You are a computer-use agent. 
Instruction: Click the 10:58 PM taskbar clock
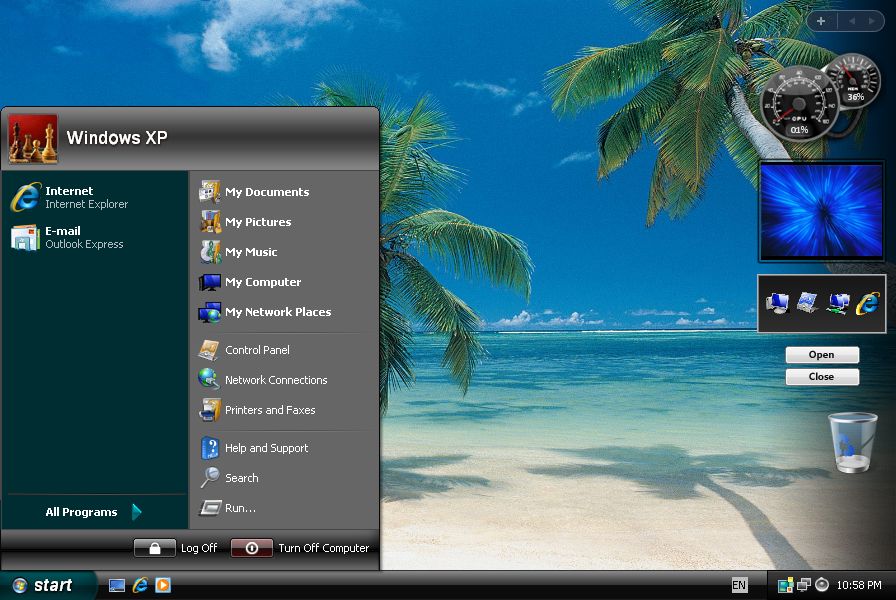tap(859, 585)
